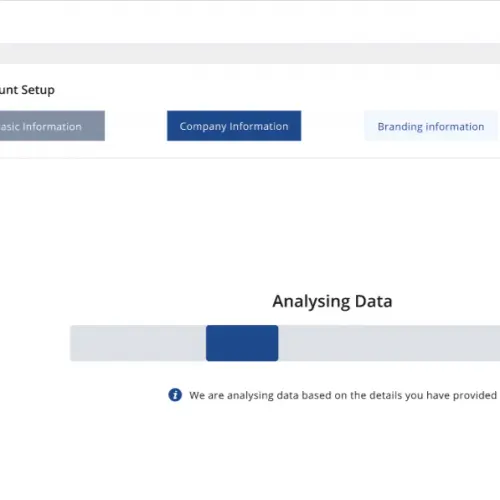Click the divider line beneath the tabs
Image resolution: width=500 pixels, height=500 pixels.
point(250,158)
